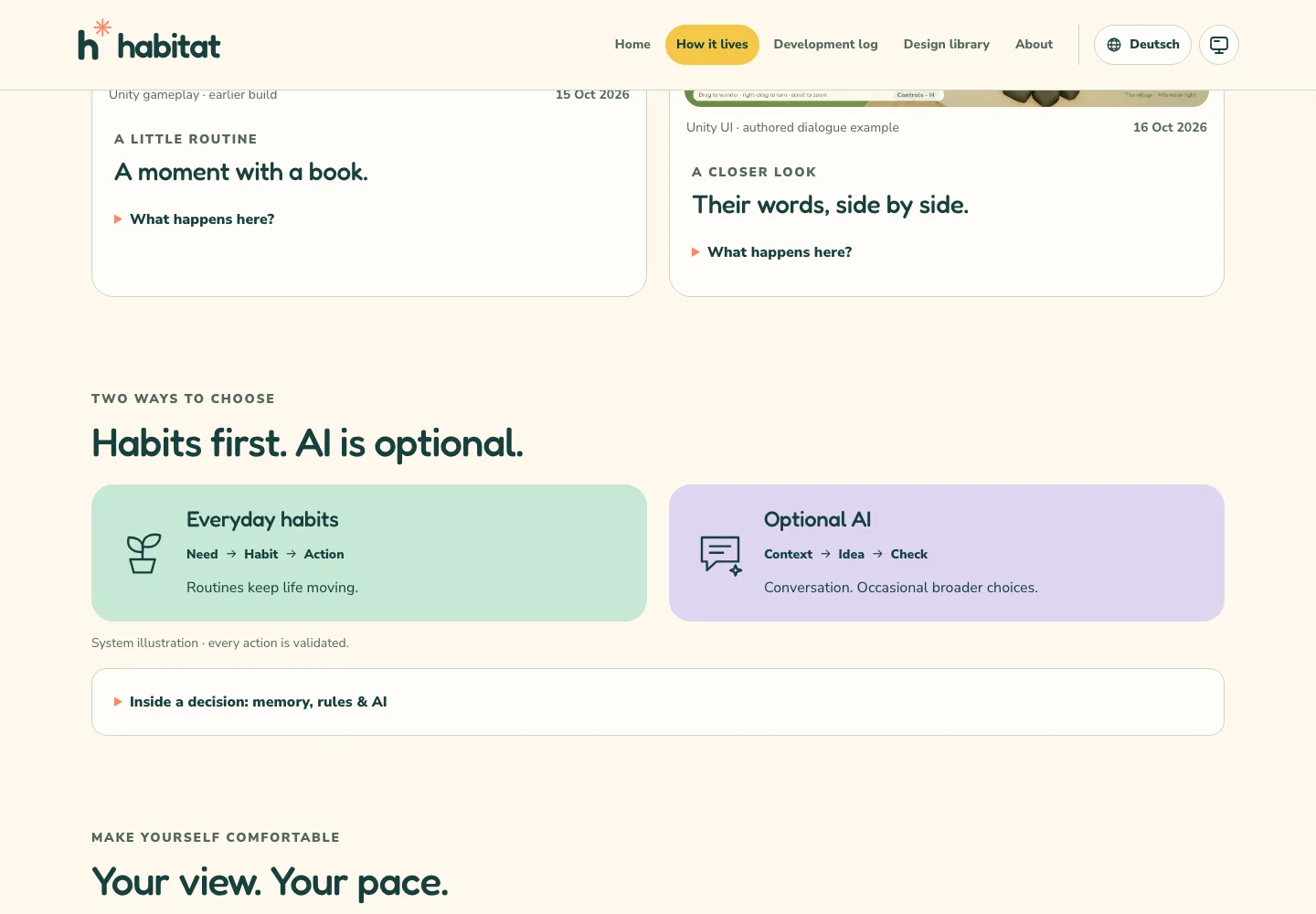Expand "What happens here?" under A moment with a book
The height and width of the screenshot is (914, 1316).
(x=194, y=219)
